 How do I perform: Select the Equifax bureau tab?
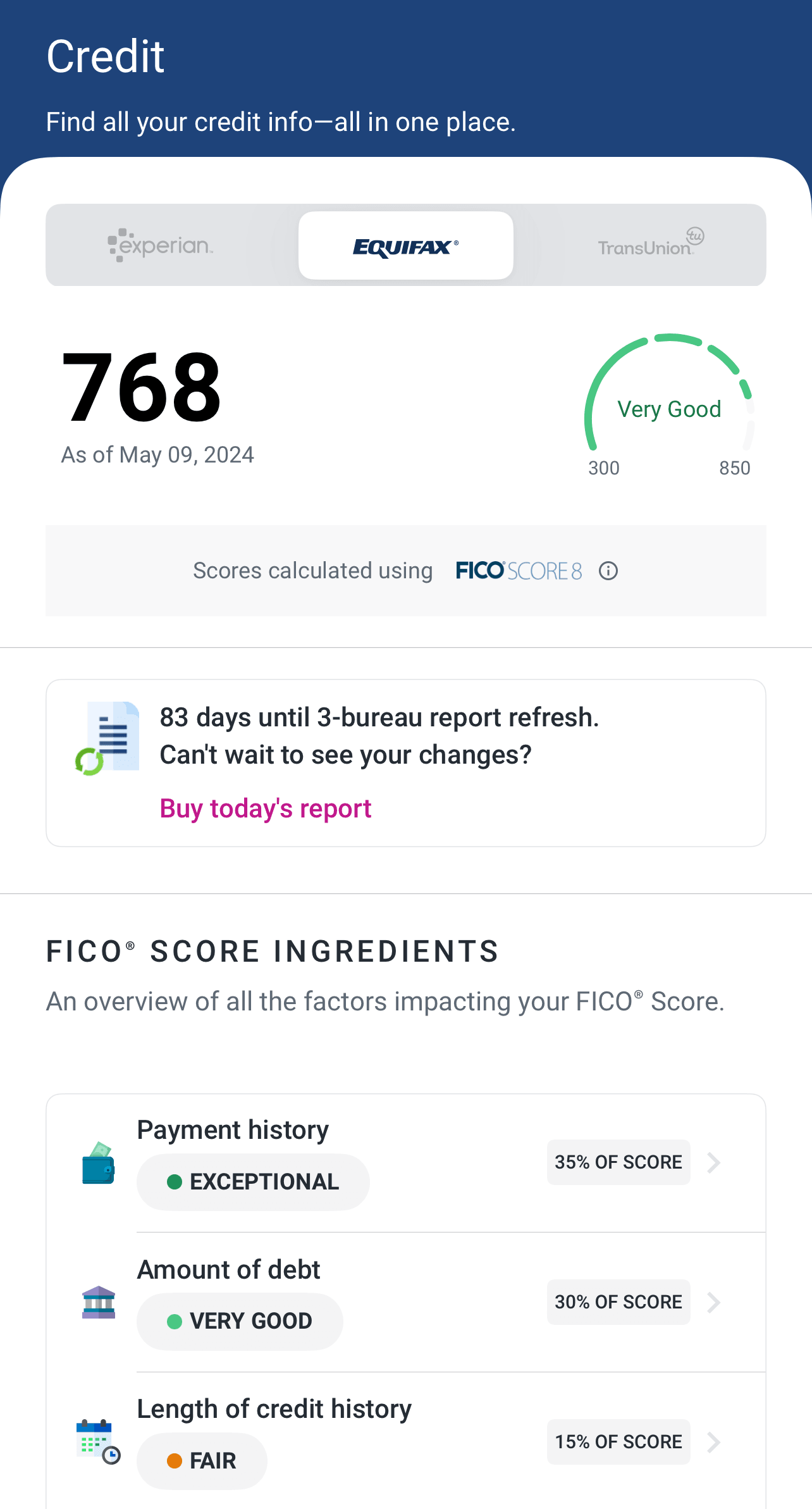405,245
